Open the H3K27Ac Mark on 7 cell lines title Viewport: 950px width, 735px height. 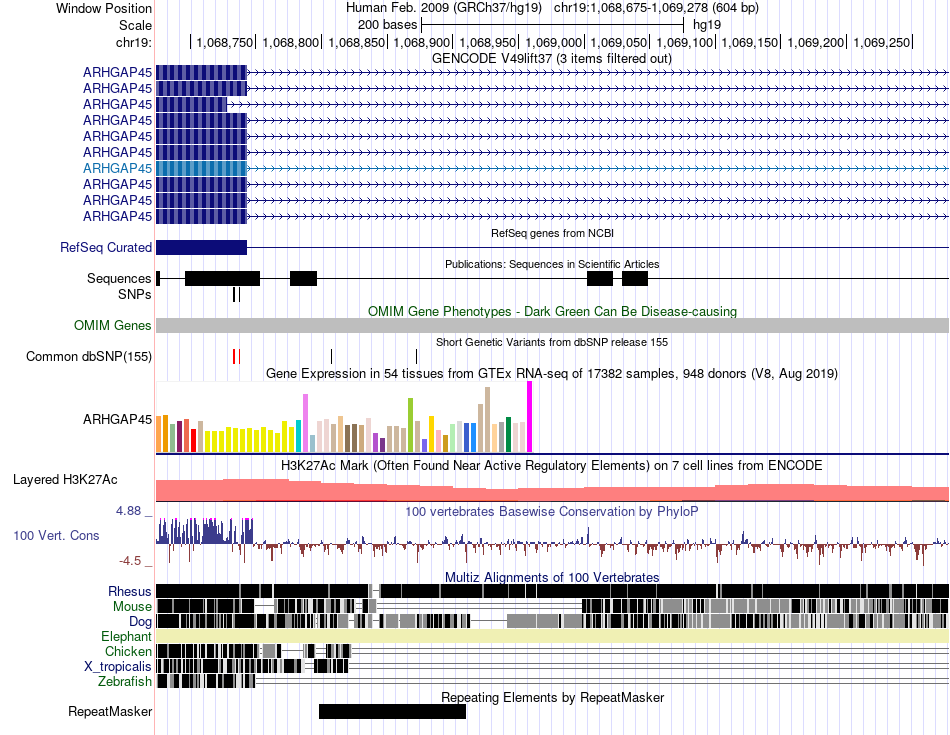552,465
